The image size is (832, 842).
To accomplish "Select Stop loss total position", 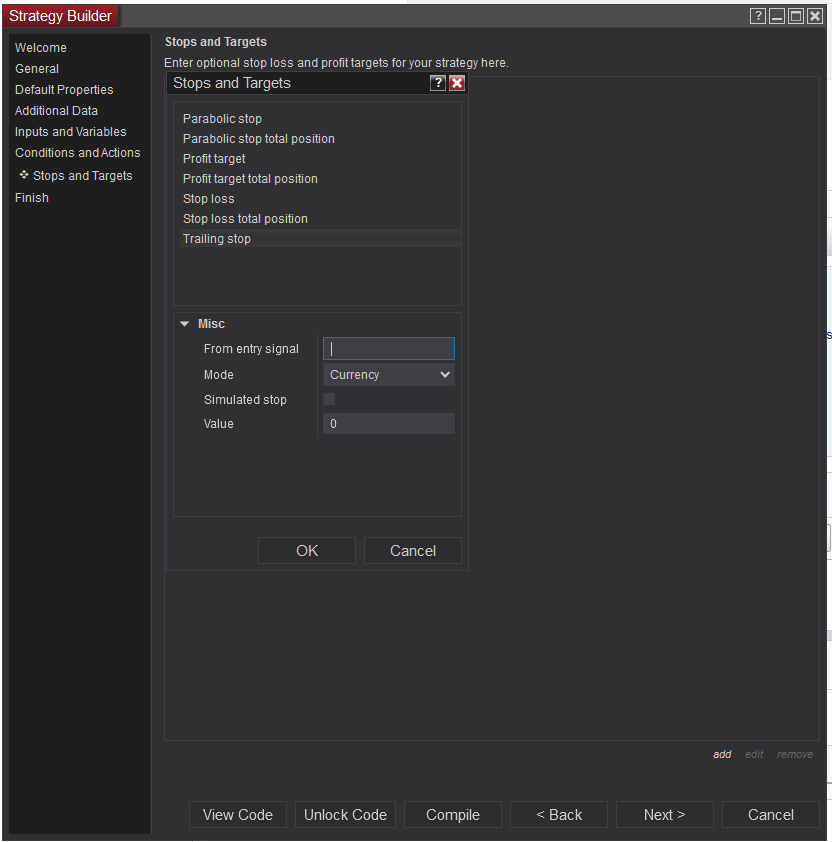I will (321, 219).
